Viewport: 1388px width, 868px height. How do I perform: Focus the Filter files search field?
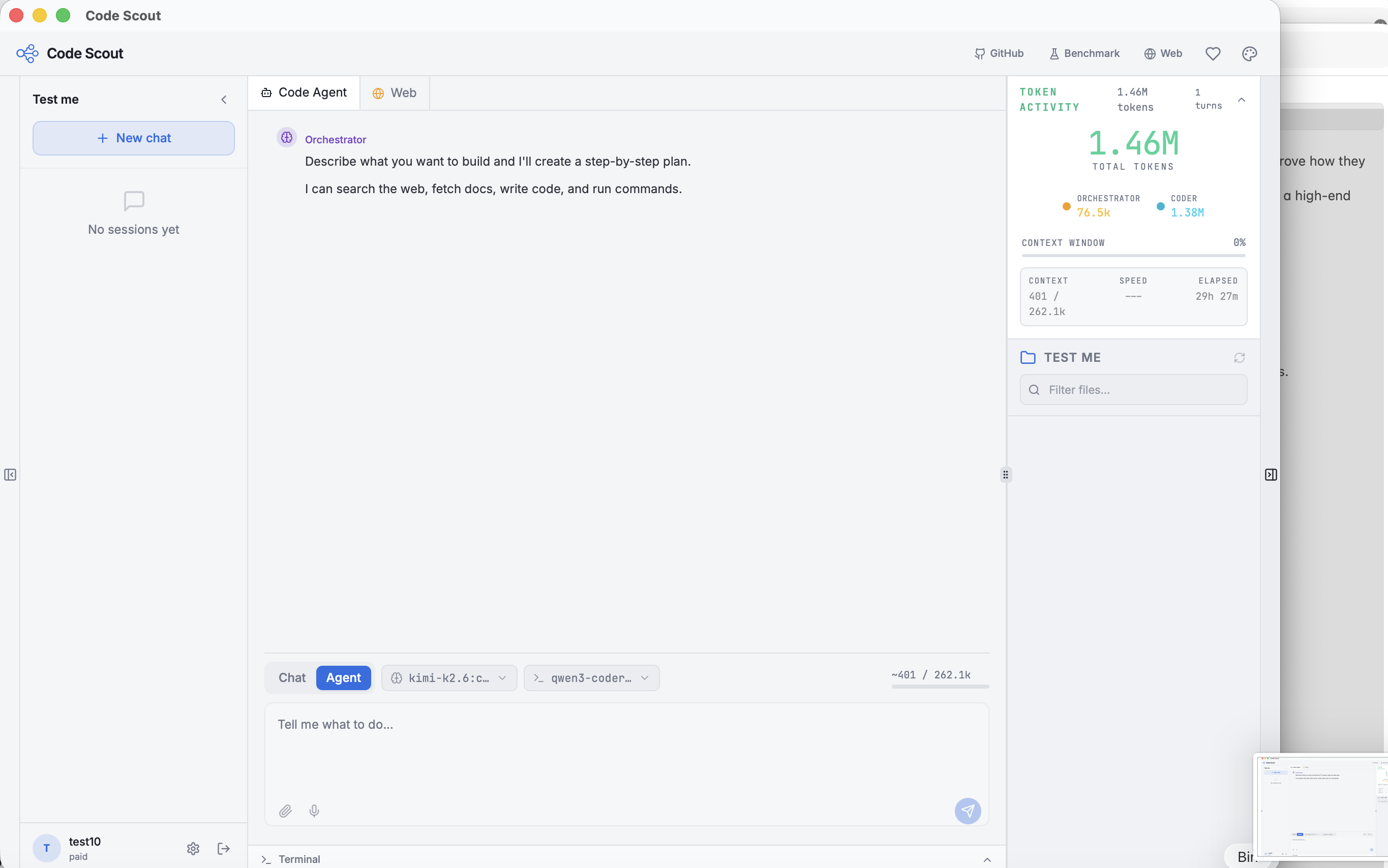point(1133,390)
